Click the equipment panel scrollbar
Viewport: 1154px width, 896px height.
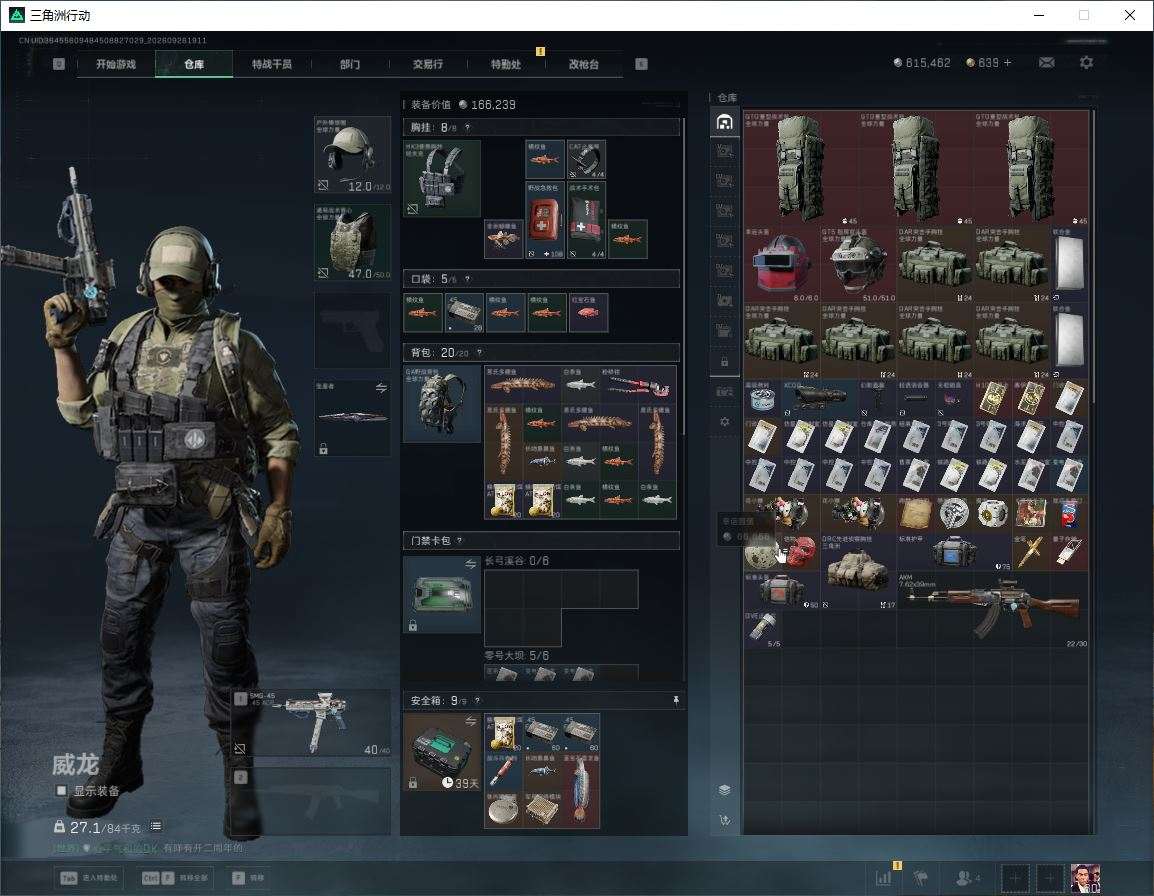[684, 276]
